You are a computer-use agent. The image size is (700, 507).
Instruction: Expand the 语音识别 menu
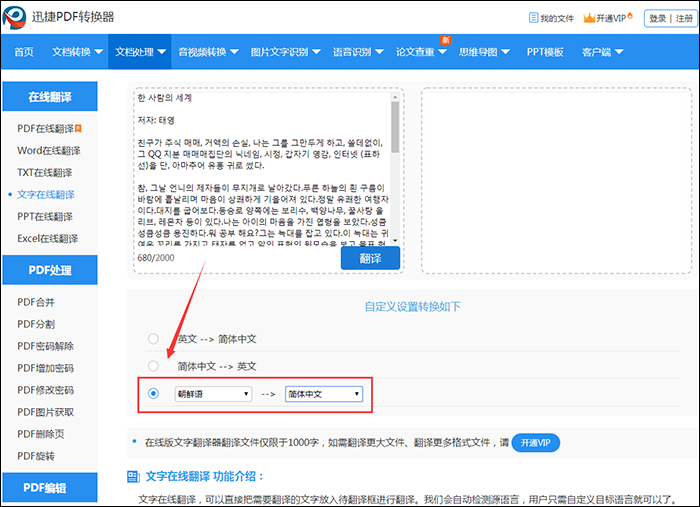click(358, 52)
